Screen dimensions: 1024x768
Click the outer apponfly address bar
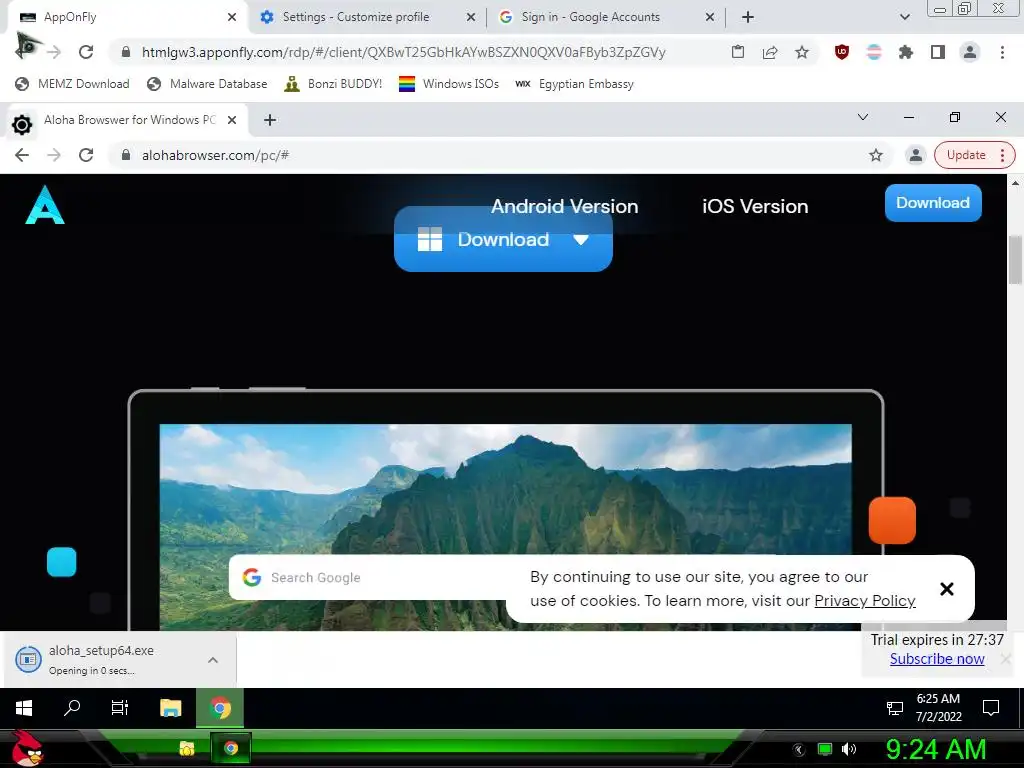click(x=418, y=52)
